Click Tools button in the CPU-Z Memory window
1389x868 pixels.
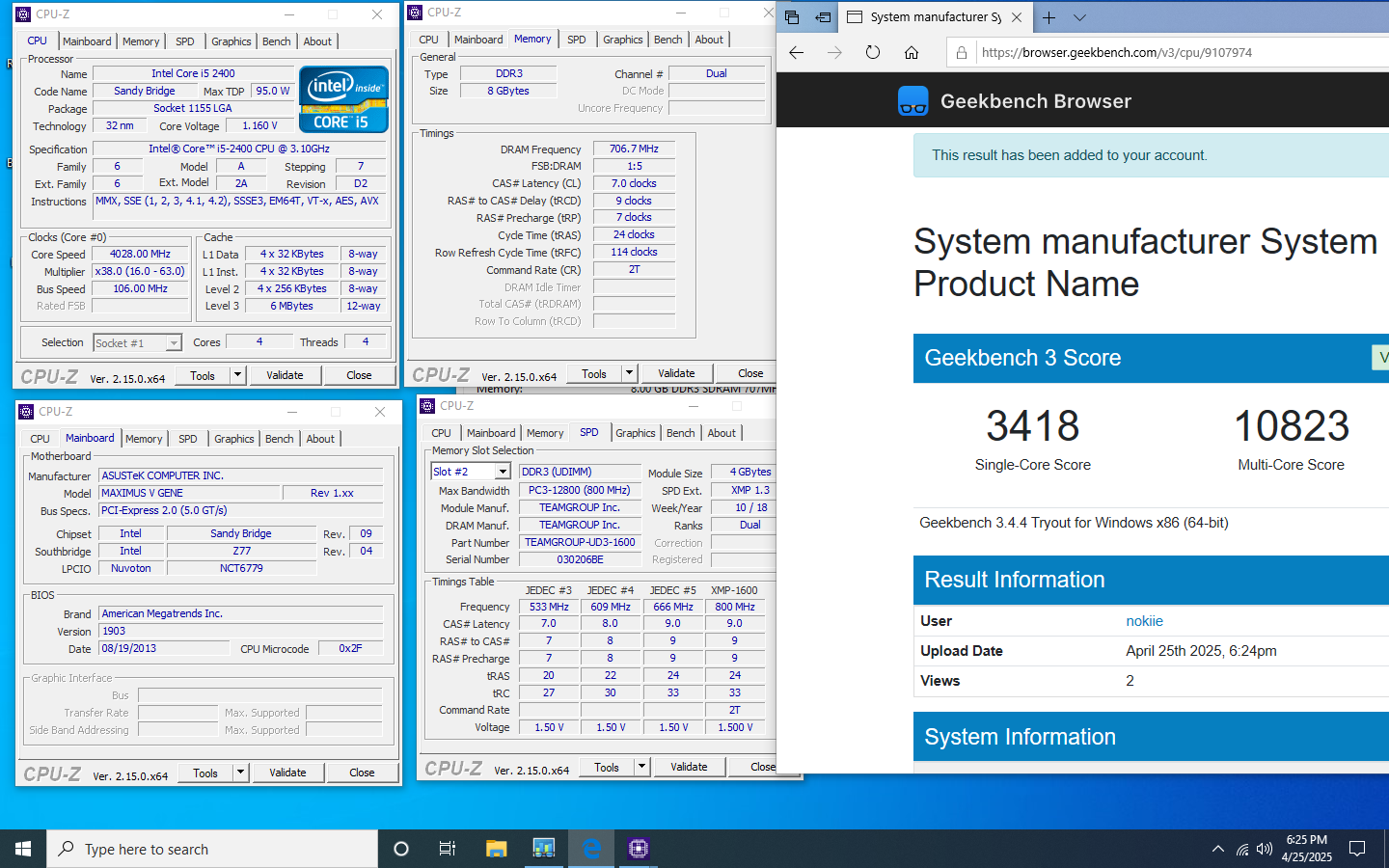tap(594, 373)
